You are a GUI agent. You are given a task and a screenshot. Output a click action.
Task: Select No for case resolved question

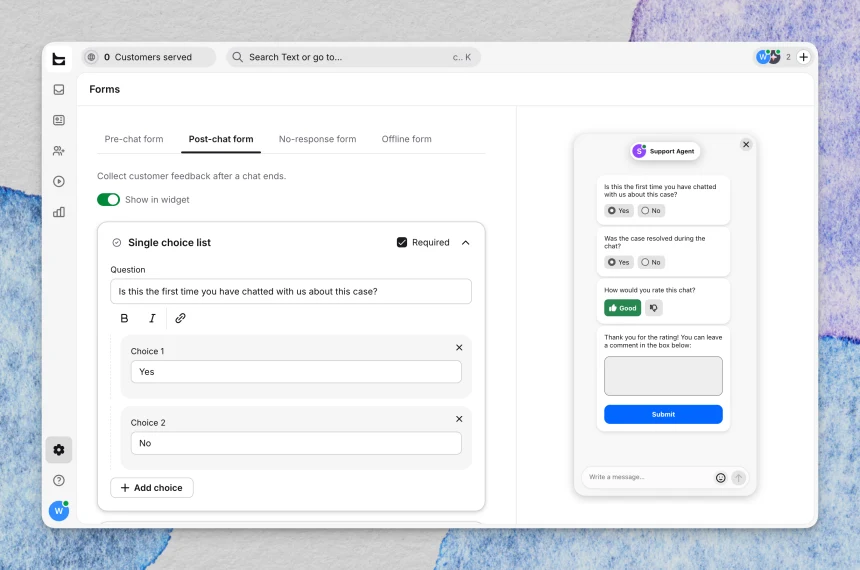(651, 262)
